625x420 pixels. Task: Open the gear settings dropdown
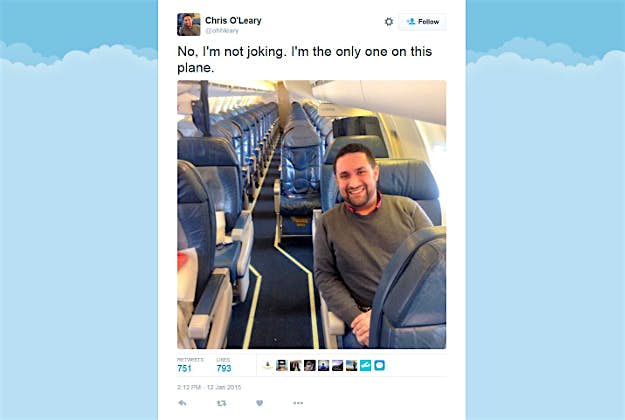pyautogui.click(x=389, y=22)
